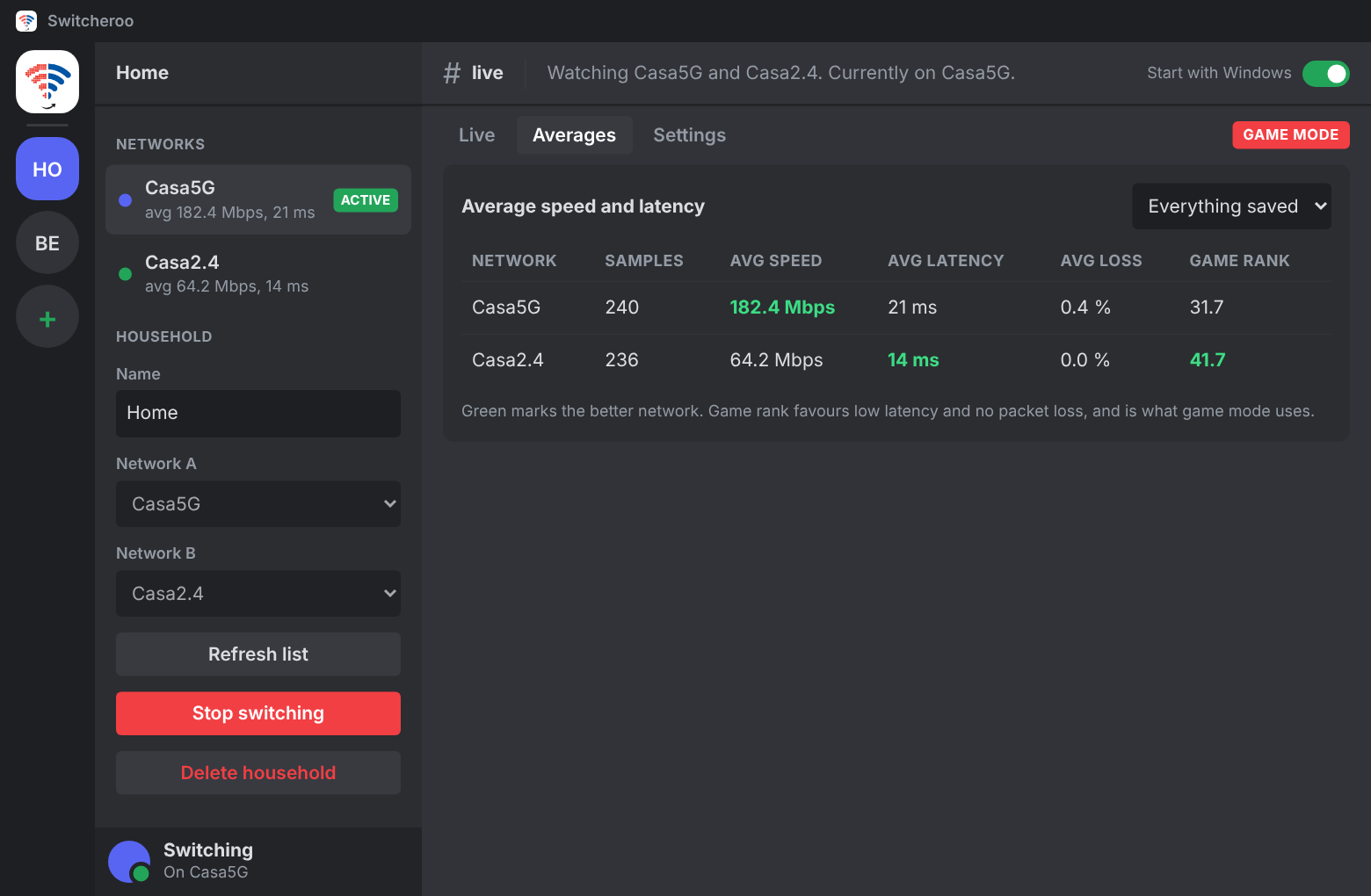Click the SAMPLES column header
The width and height of the screenshot is (1371, 896).
644,261
